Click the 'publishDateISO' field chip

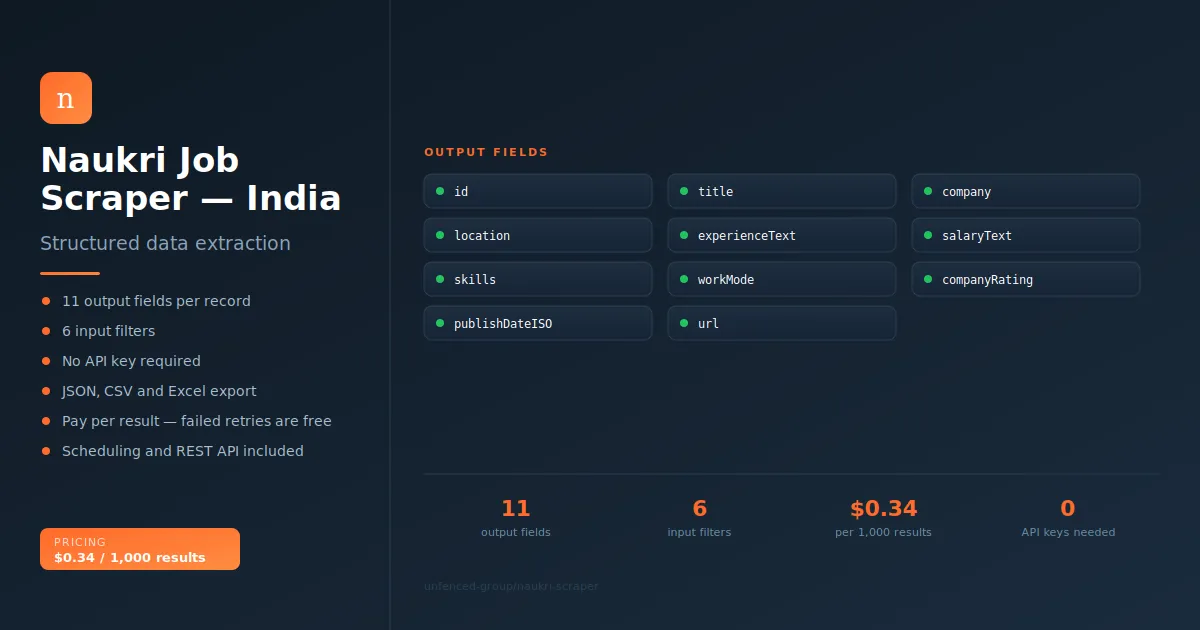(x=538, y=323)
